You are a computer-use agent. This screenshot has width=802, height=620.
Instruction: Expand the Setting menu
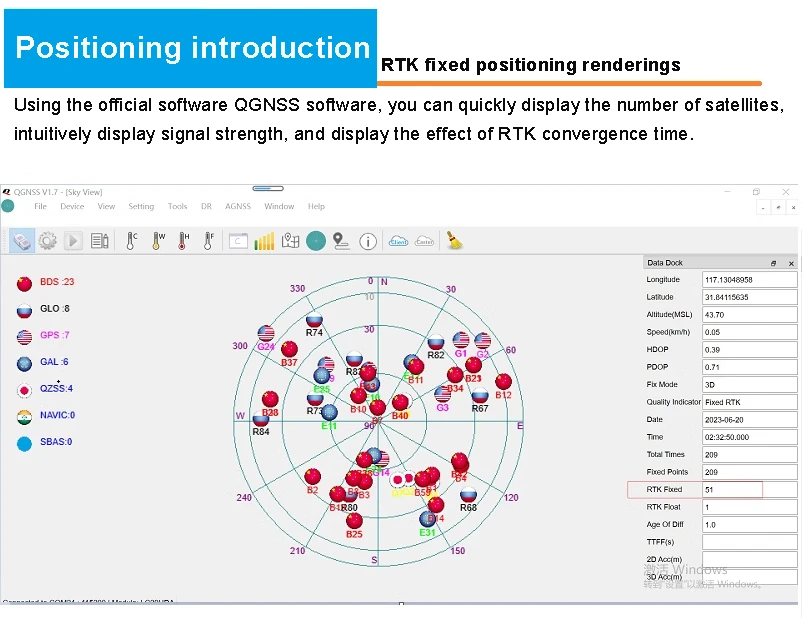[141, 207]
